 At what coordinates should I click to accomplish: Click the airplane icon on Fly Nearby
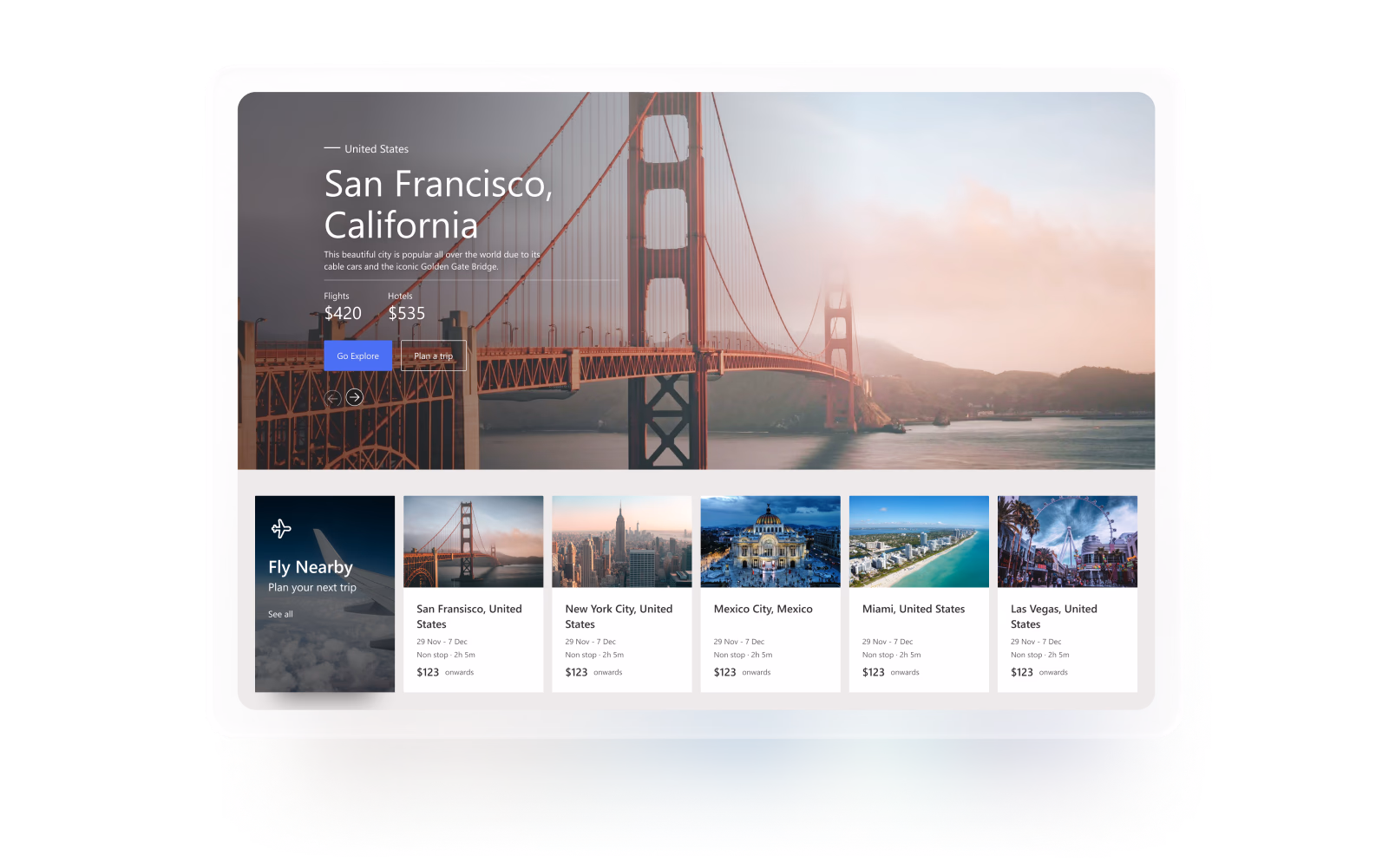pyautogui.click(x=281, y=528)
